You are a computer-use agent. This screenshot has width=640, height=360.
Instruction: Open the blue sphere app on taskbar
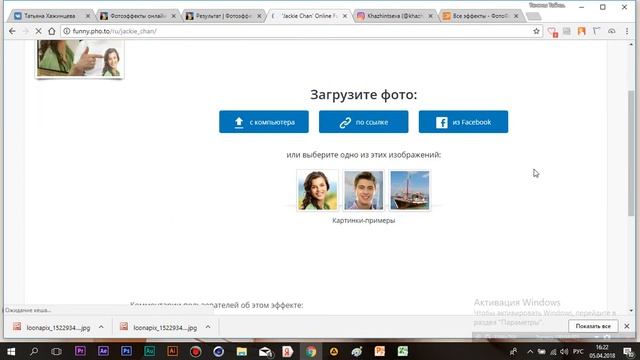click(218, 351)
